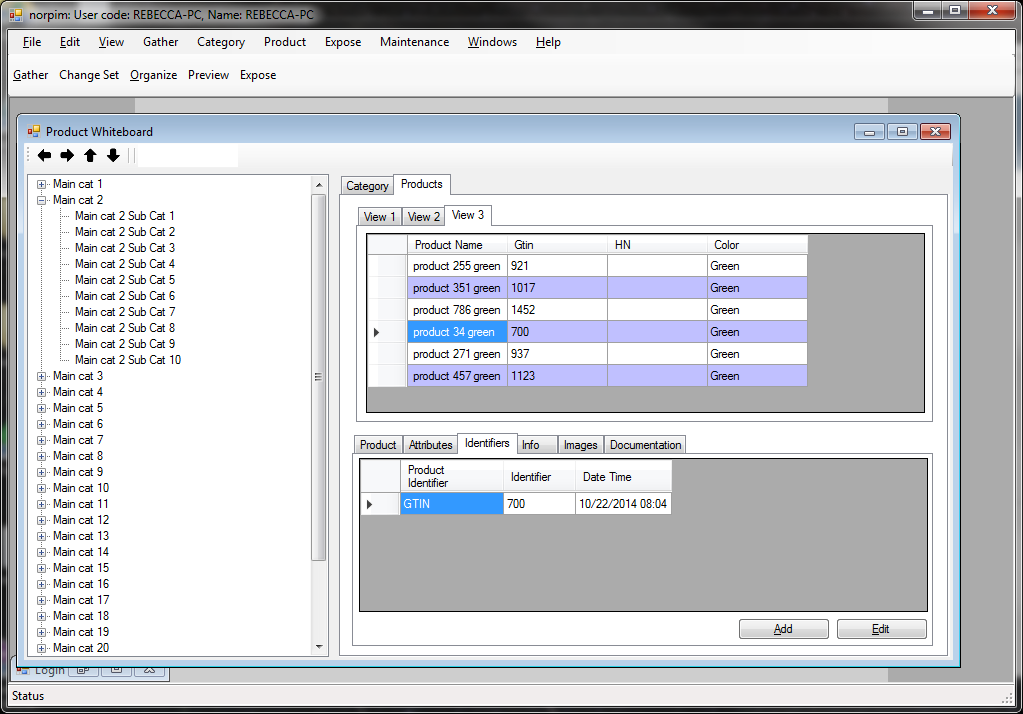Click the Add button
1023x714 pixels.
[x=783, y=629]
